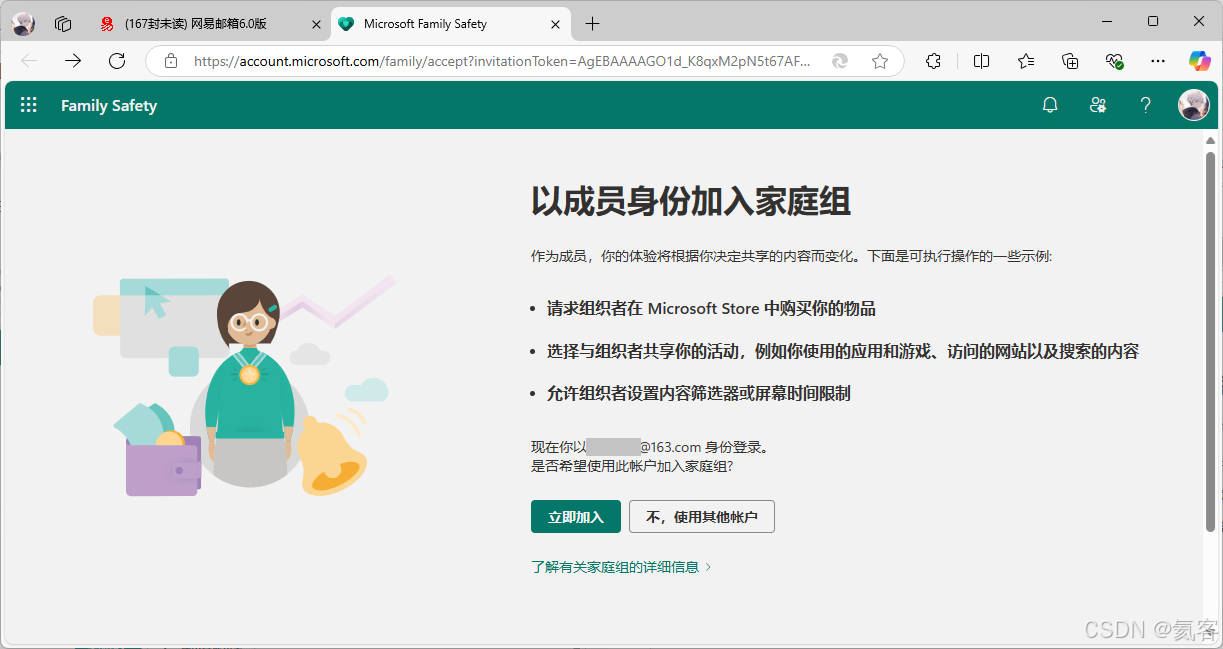Click the scrollbar up arrow
This screenshot has width=1223, height=649.
(x=1210, y=141)
